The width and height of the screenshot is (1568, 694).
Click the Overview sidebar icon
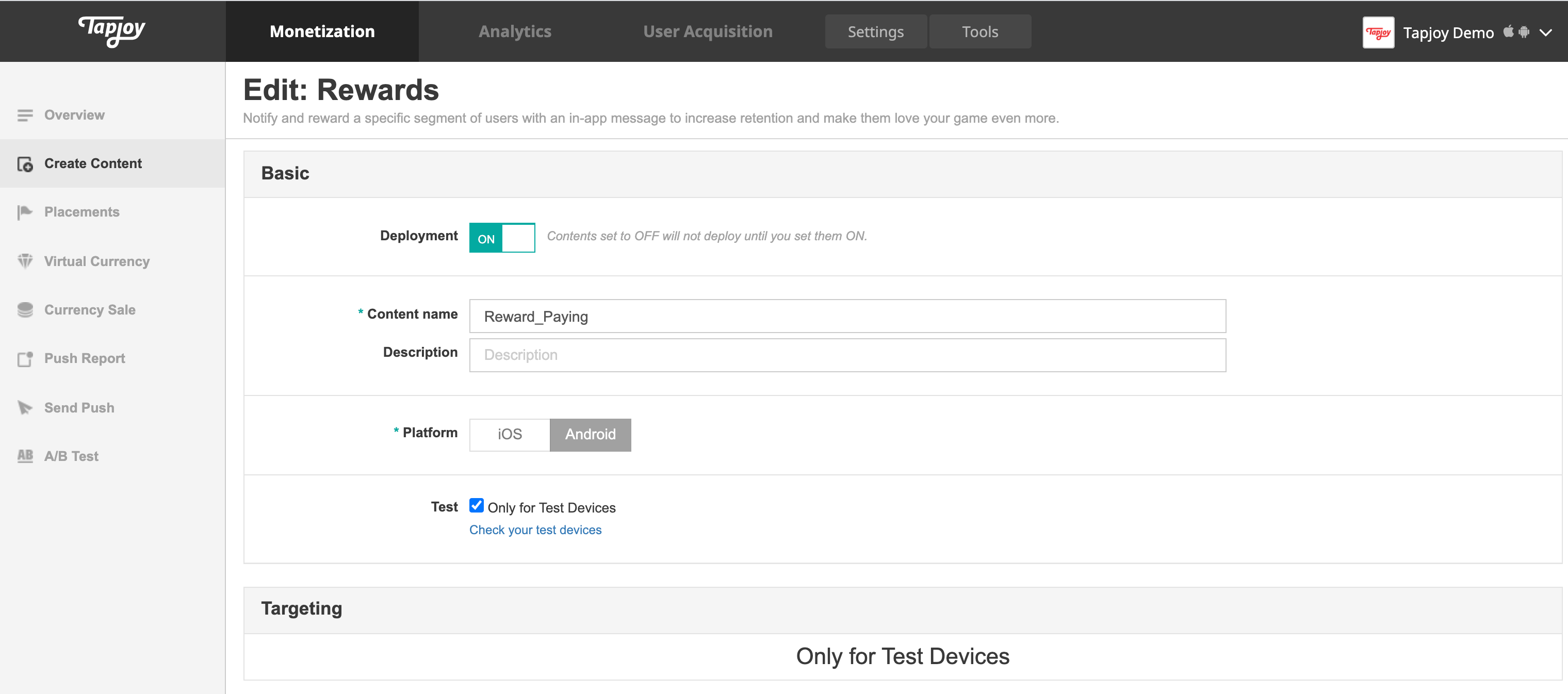pos(25,115)
